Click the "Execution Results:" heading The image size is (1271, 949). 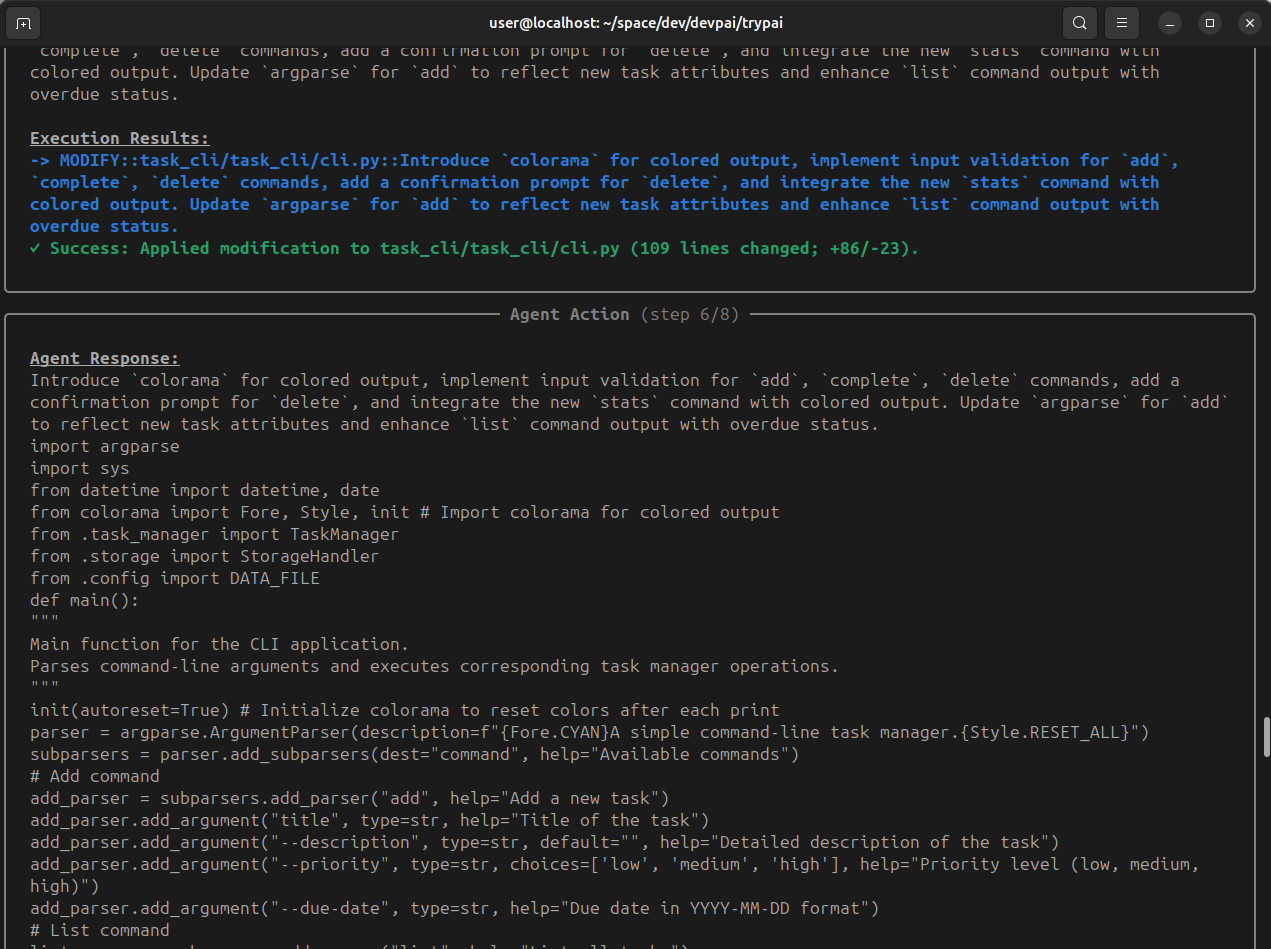[x=119, y=138]
